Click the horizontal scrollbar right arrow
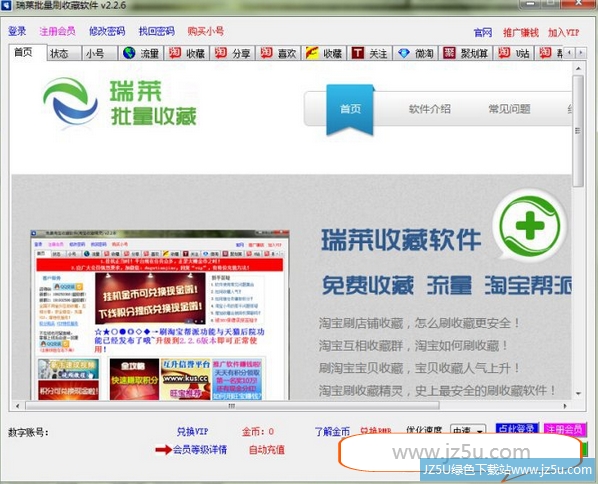Screen dimensions: 598x484 pyautogui.click(x=565, y=406)
